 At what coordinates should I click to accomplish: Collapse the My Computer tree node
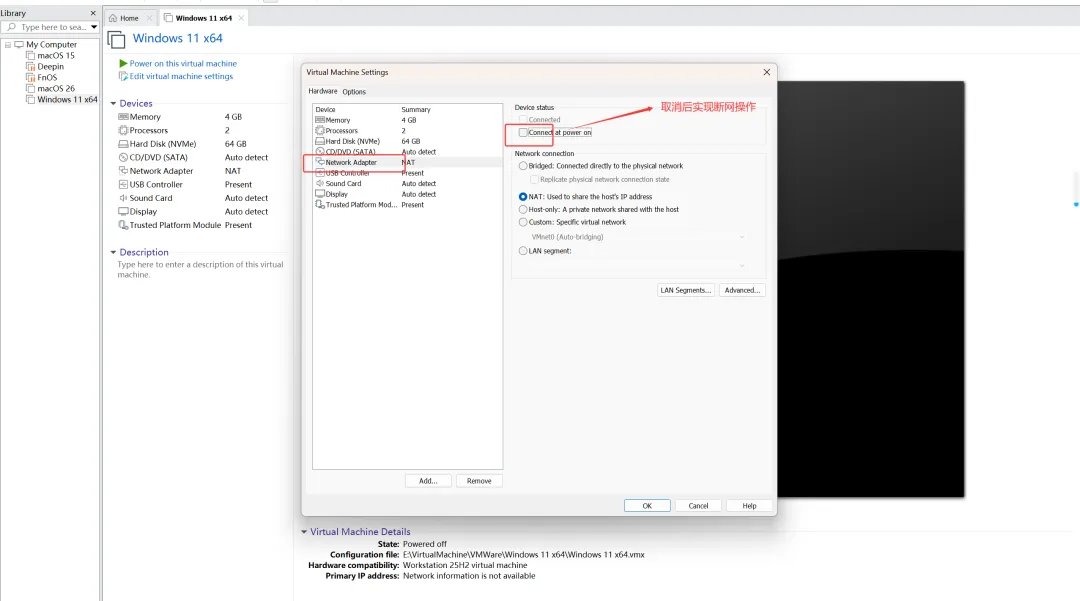(x=8, y=45)
